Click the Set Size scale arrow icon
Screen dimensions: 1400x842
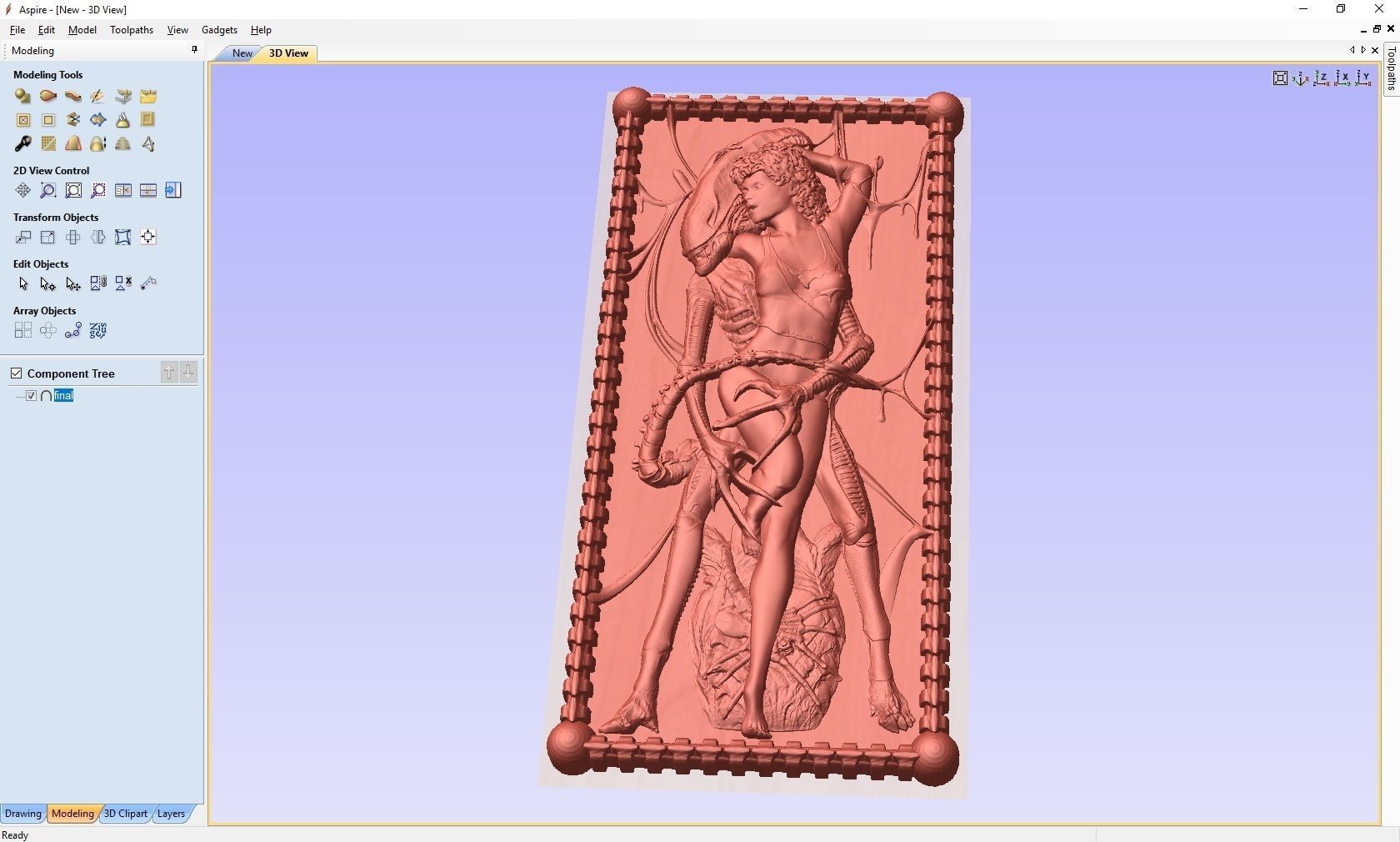[48, 237]
